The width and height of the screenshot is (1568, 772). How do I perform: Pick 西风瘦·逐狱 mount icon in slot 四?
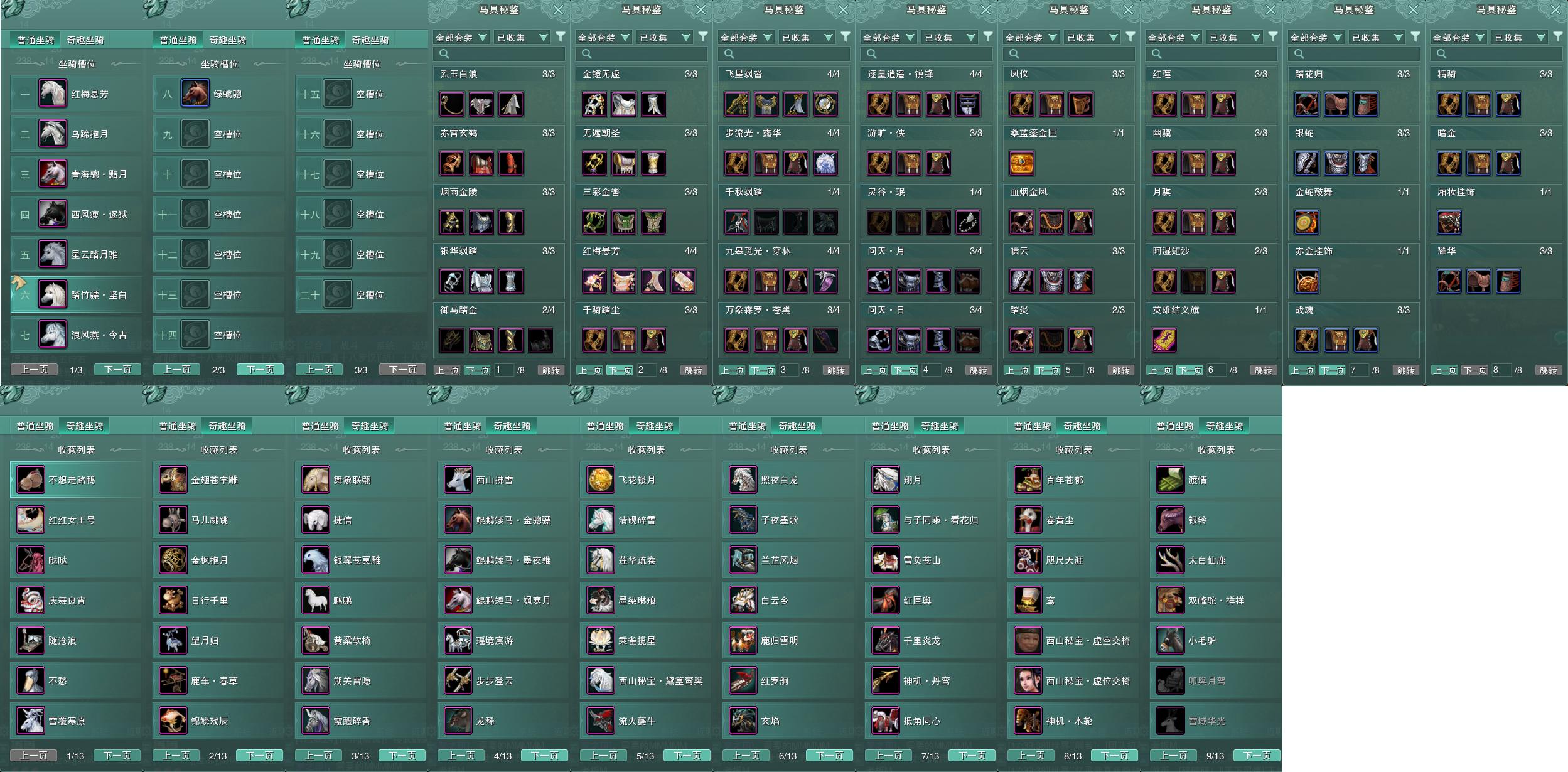pyautogui.click(x=52, y=214)
